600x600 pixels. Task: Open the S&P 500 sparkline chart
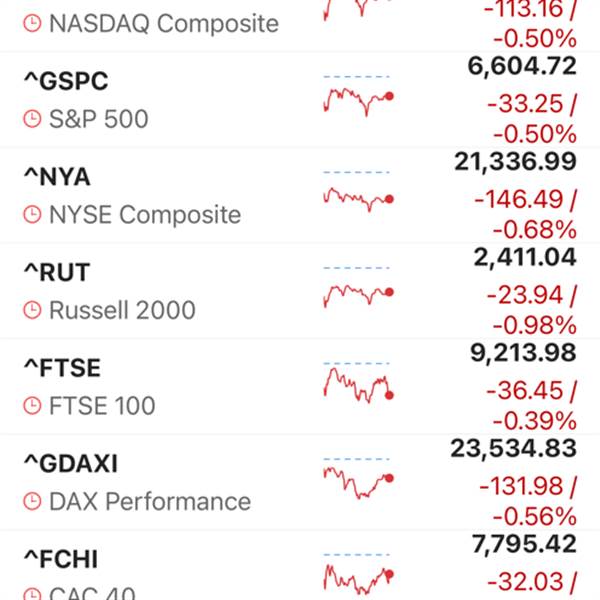(357, 98)
